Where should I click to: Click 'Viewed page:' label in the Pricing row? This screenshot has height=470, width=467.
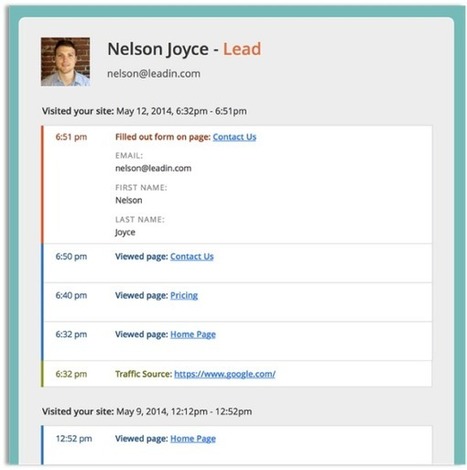click(x=142, y=296)
